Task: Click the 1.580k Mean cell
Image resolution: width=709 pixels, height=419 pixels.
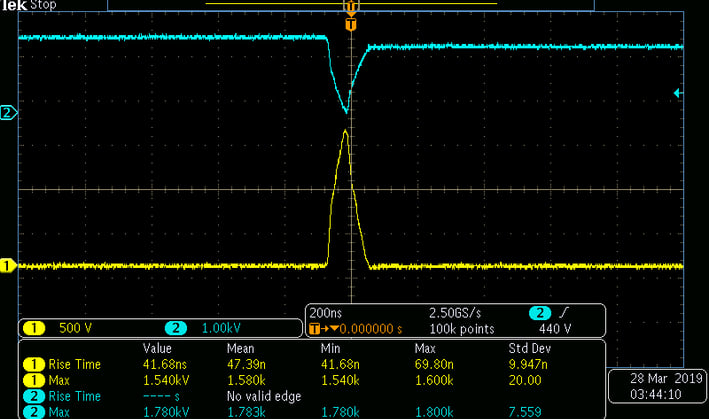Action: click(x=246, y=381)
